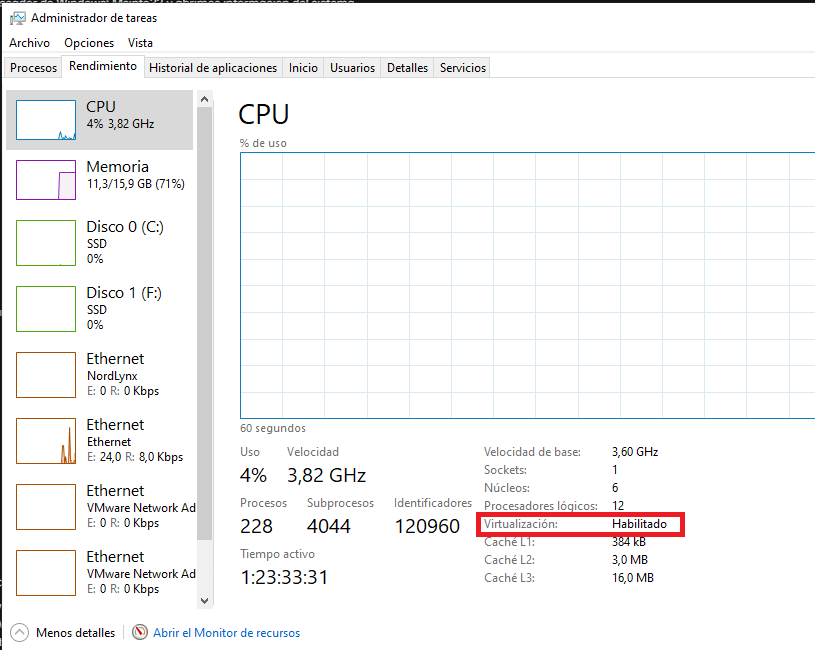Select the CPU usage graph thumbnail
The image size is (815, 650).
click(46, 120)
